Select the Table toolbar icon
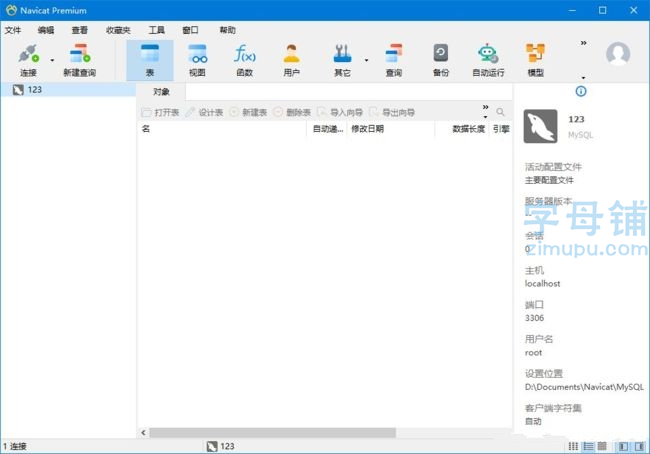 pyautogui.click(x=150, y=54)
